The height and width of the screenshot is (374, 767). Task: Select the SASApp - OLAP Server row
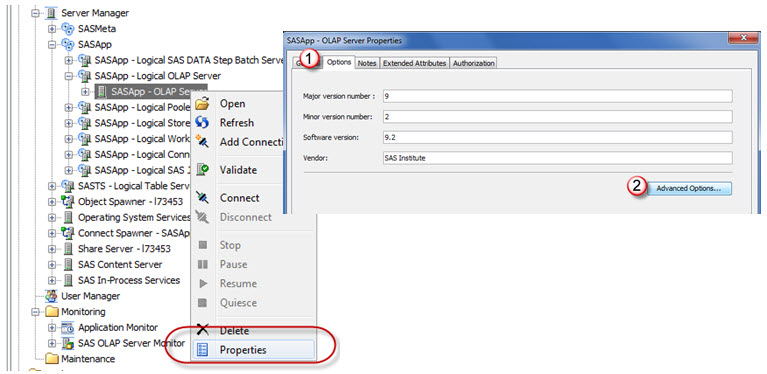pyautogui.click(x=151, y=91)
